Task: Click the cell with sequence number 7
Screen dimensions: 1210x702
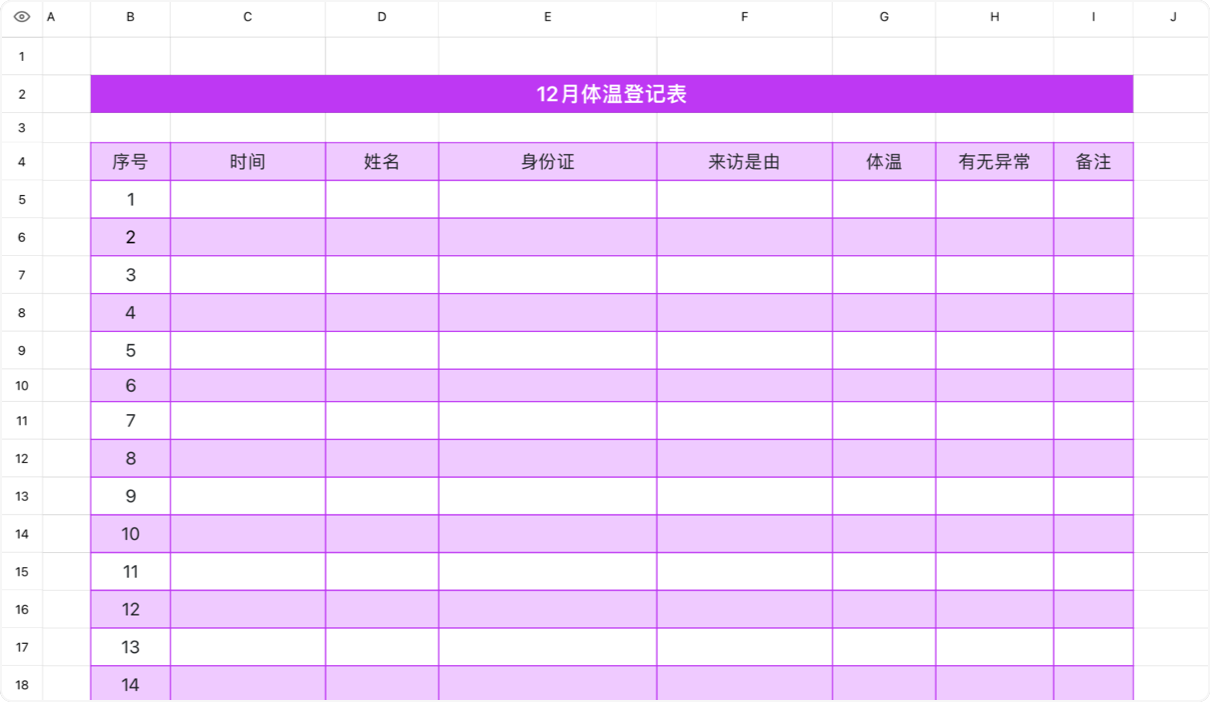Action: point(131,421)
